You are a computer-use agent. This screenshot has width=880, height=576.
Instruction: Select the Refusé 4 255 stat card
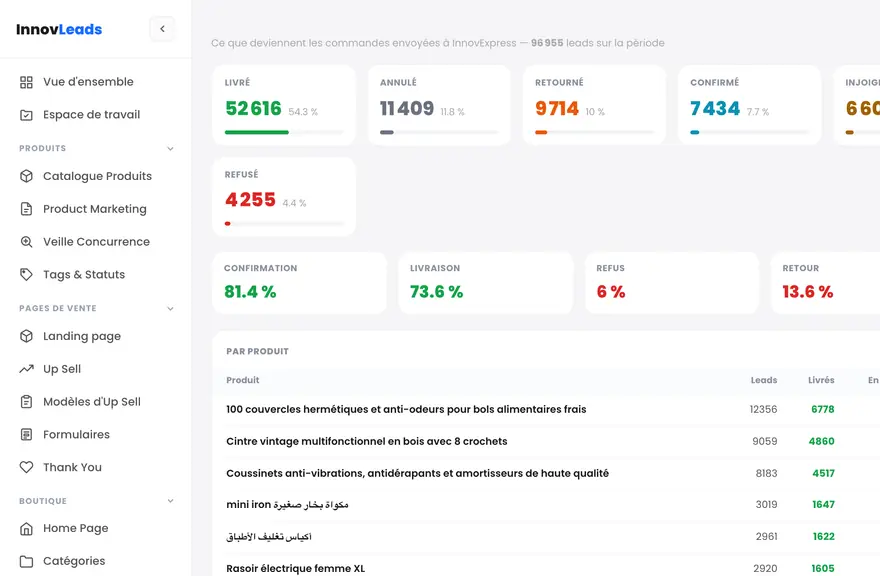pos(284,196)
